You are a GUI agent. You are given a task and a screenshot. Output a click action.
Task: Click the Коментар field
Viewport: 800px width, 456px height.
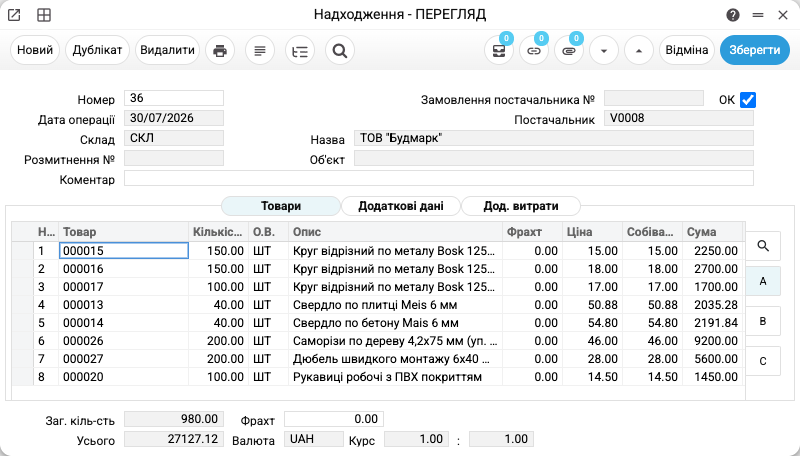pyautogui.click(x=439, y=178)
